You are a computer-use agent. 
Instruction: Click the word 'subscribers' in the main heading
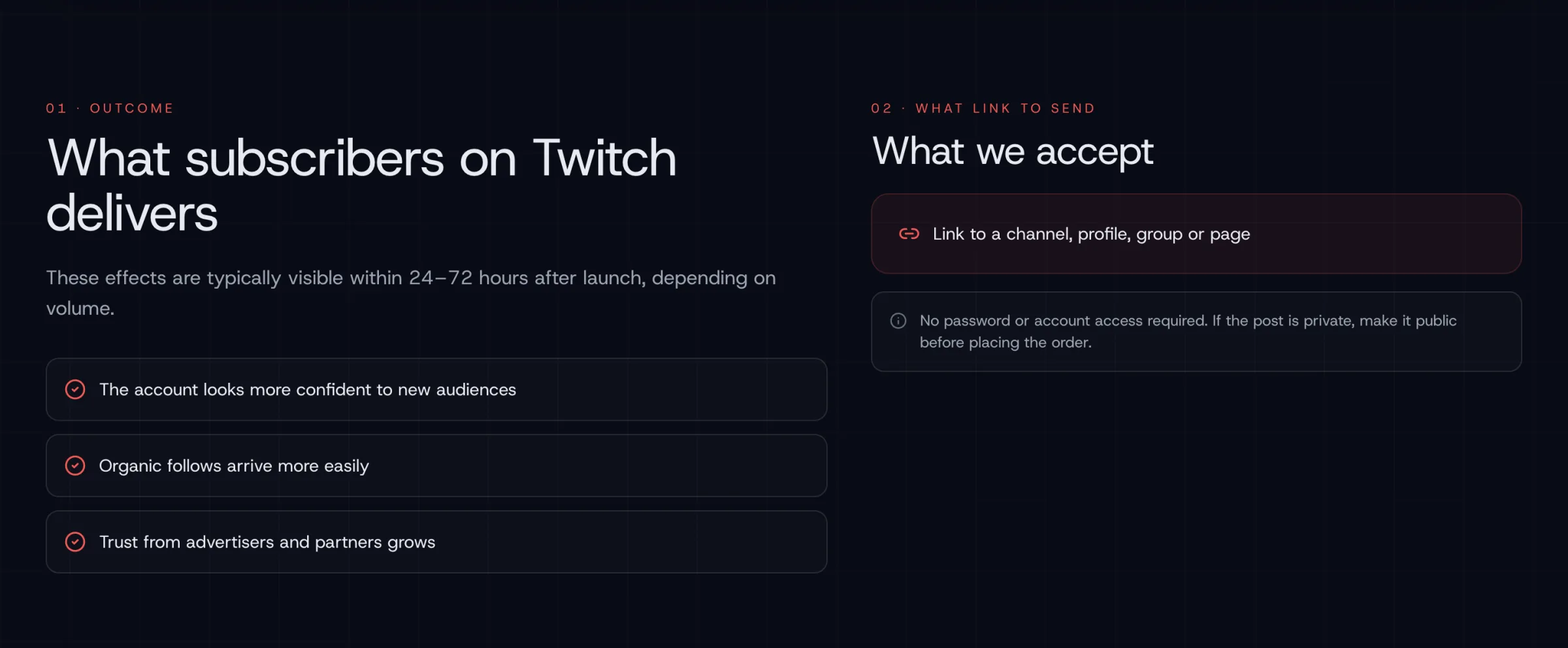pyautogui.click(x=314, y=159)
